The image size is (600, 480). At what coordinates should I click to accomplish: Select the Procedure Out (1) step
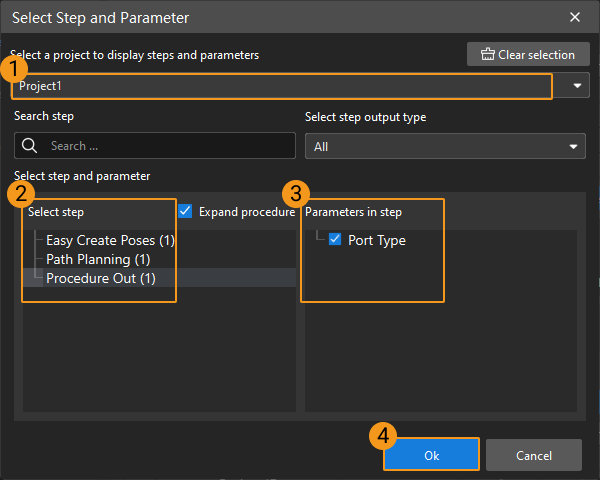pos(101,278)
